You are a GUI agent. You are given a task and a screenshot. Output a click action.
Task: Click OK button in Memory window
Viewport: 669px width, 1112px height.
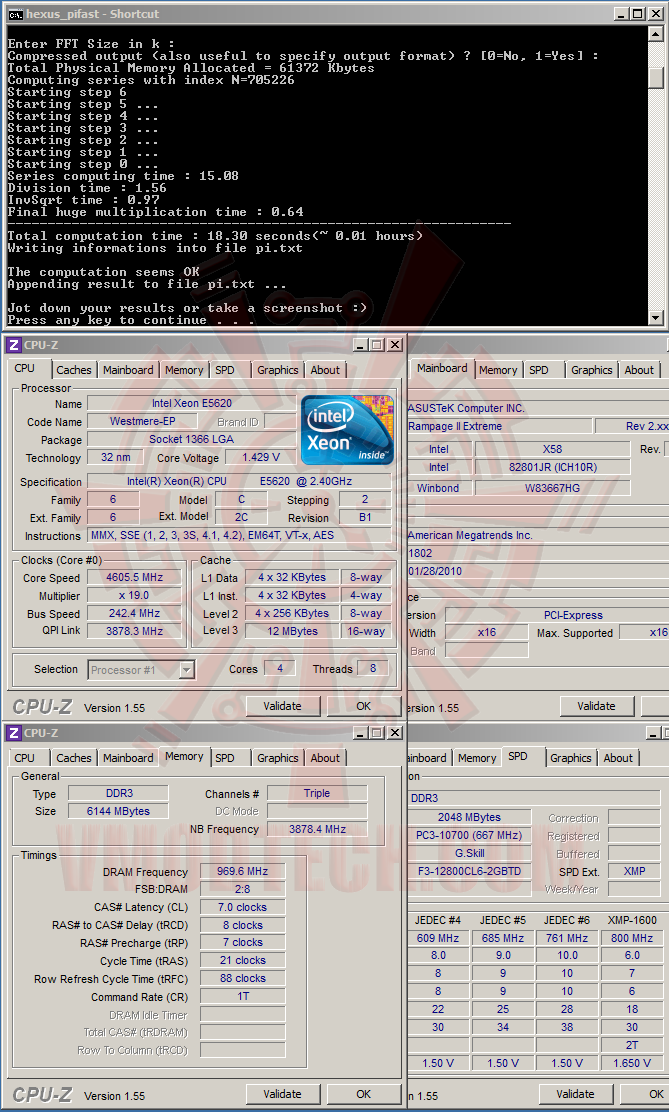tap(363, 1094)
